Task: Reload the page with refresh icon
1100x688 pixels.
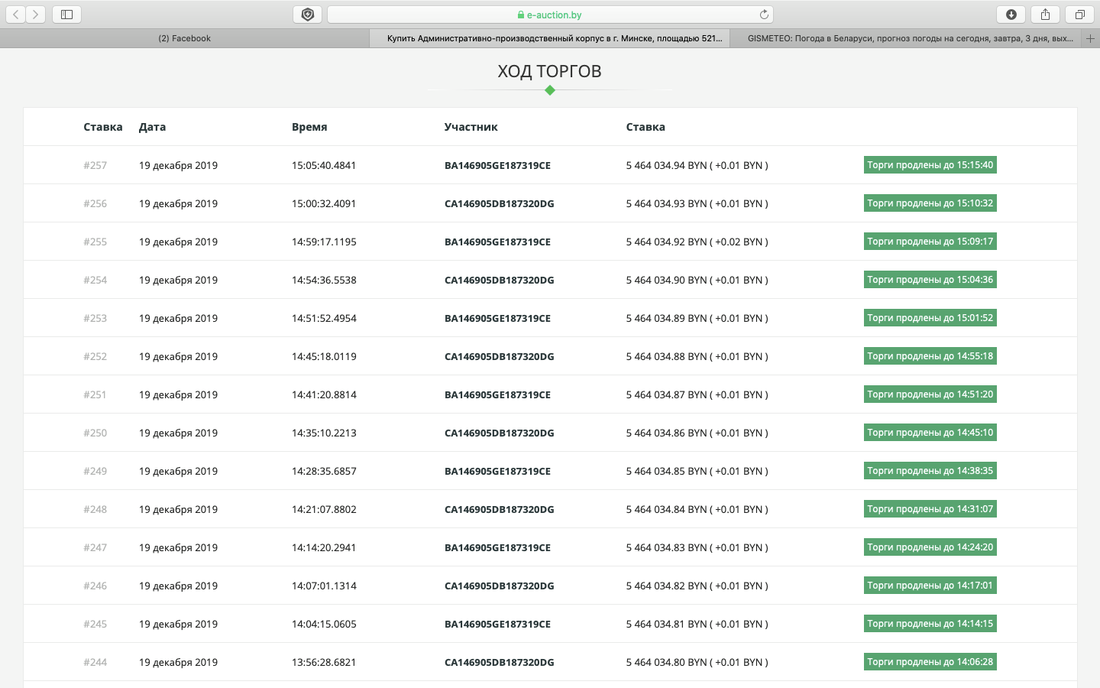Action: coord(764,14)
